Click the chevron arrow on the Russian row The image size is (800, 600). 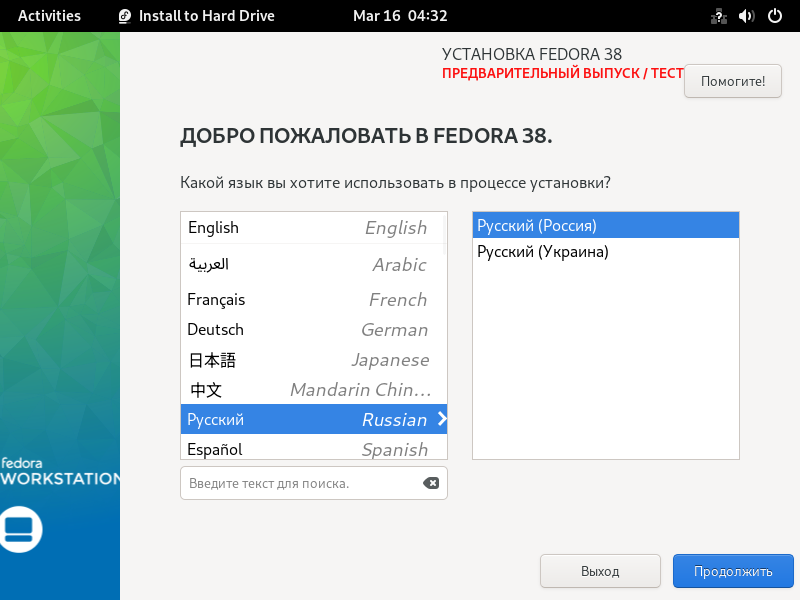(x=442, y=419)
